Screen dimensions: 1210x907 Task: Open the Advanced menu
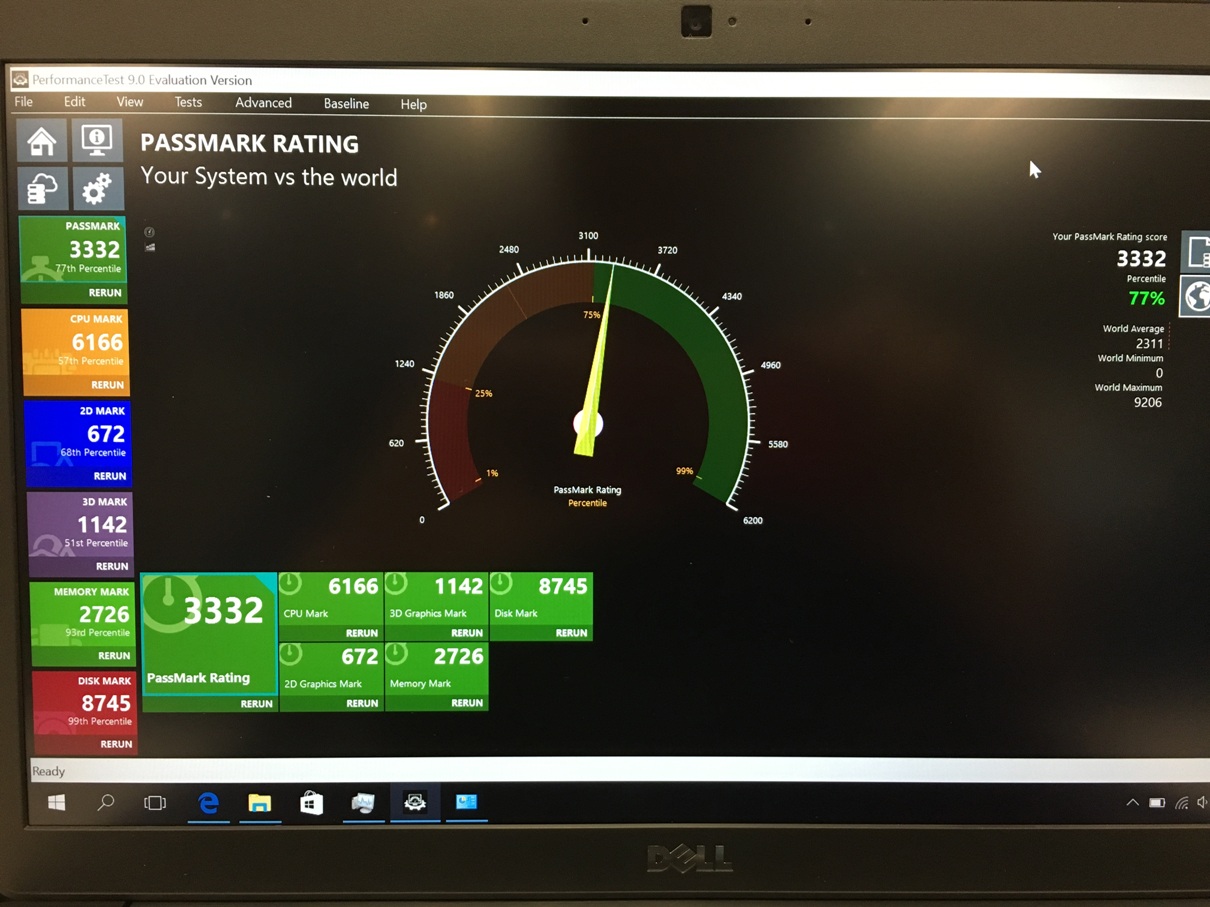pyautogui.click(x=263, y=103)
